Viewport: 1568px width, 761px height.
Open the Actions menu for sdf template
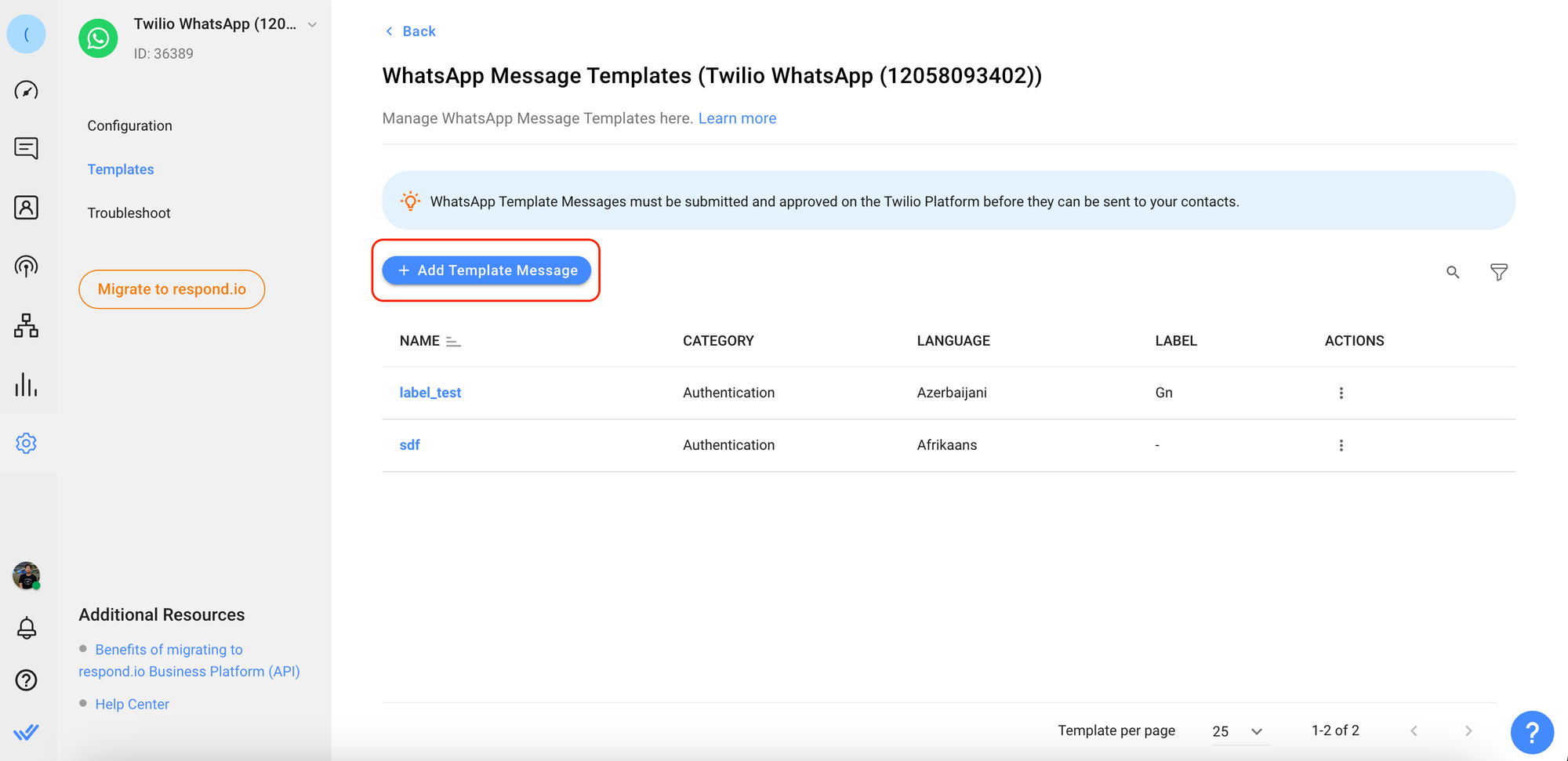1341,445
